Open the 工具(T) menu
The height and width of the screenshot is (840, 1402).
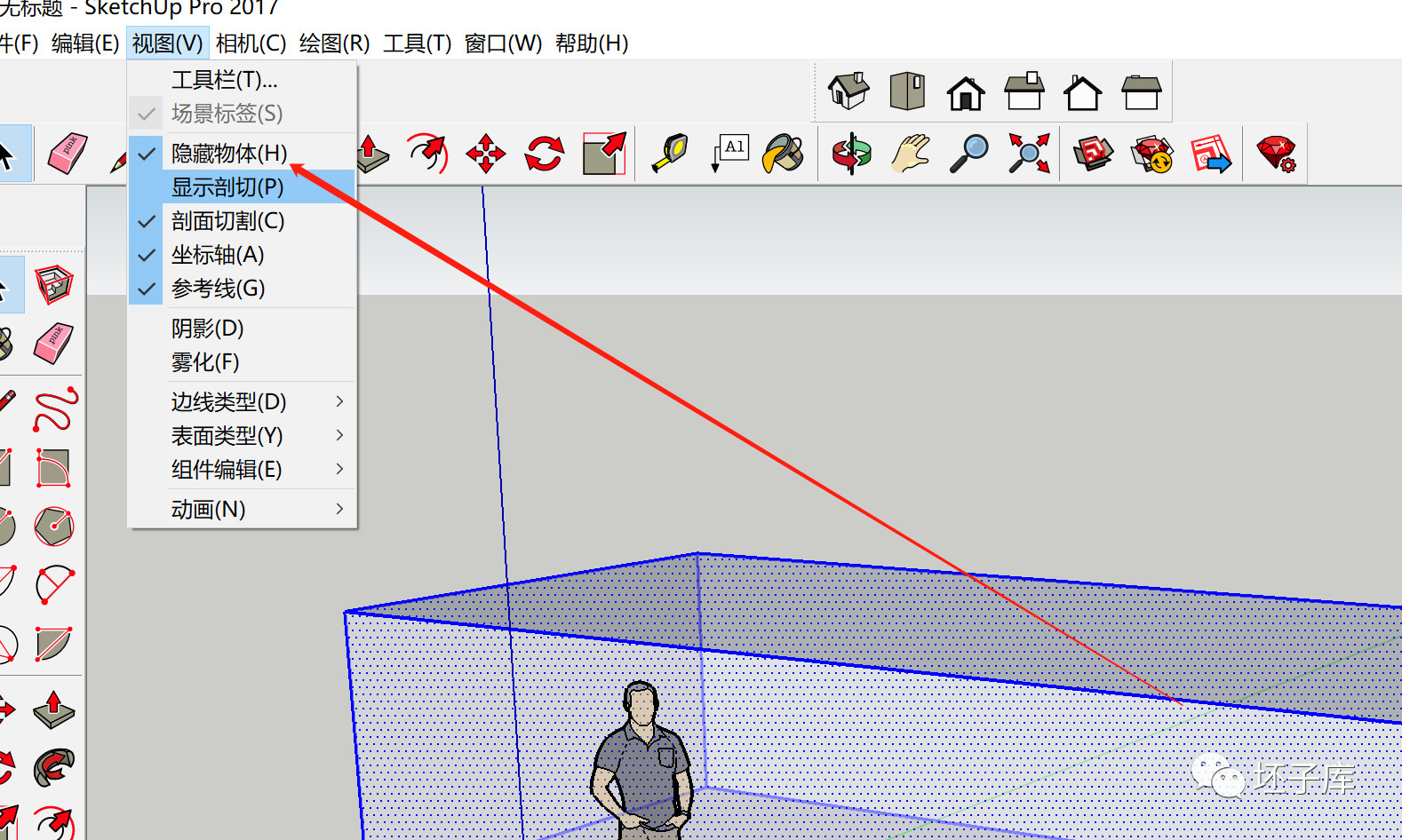417,43
